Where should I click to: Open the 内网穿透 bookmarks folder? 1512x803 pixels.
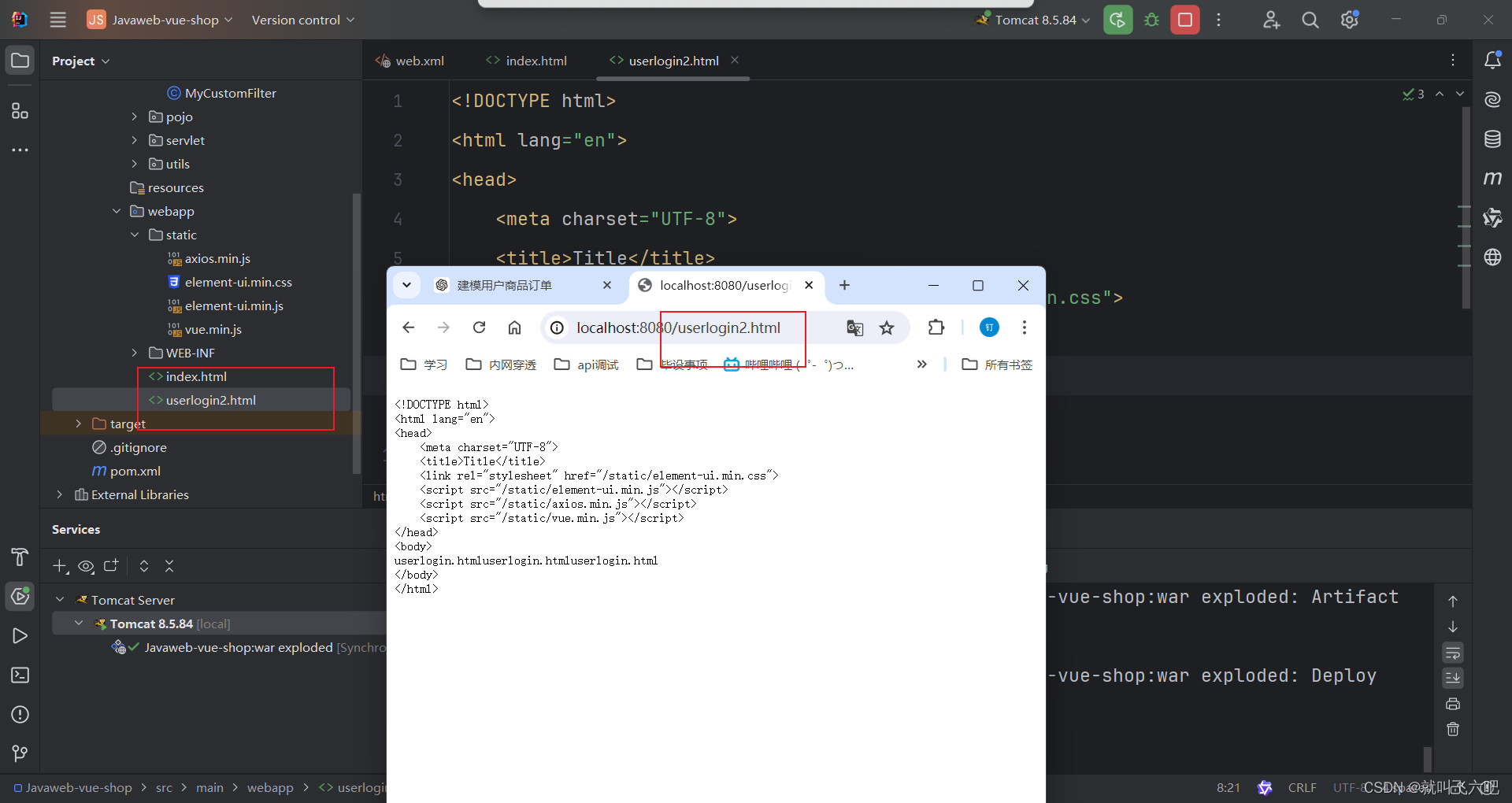(502, 364)
